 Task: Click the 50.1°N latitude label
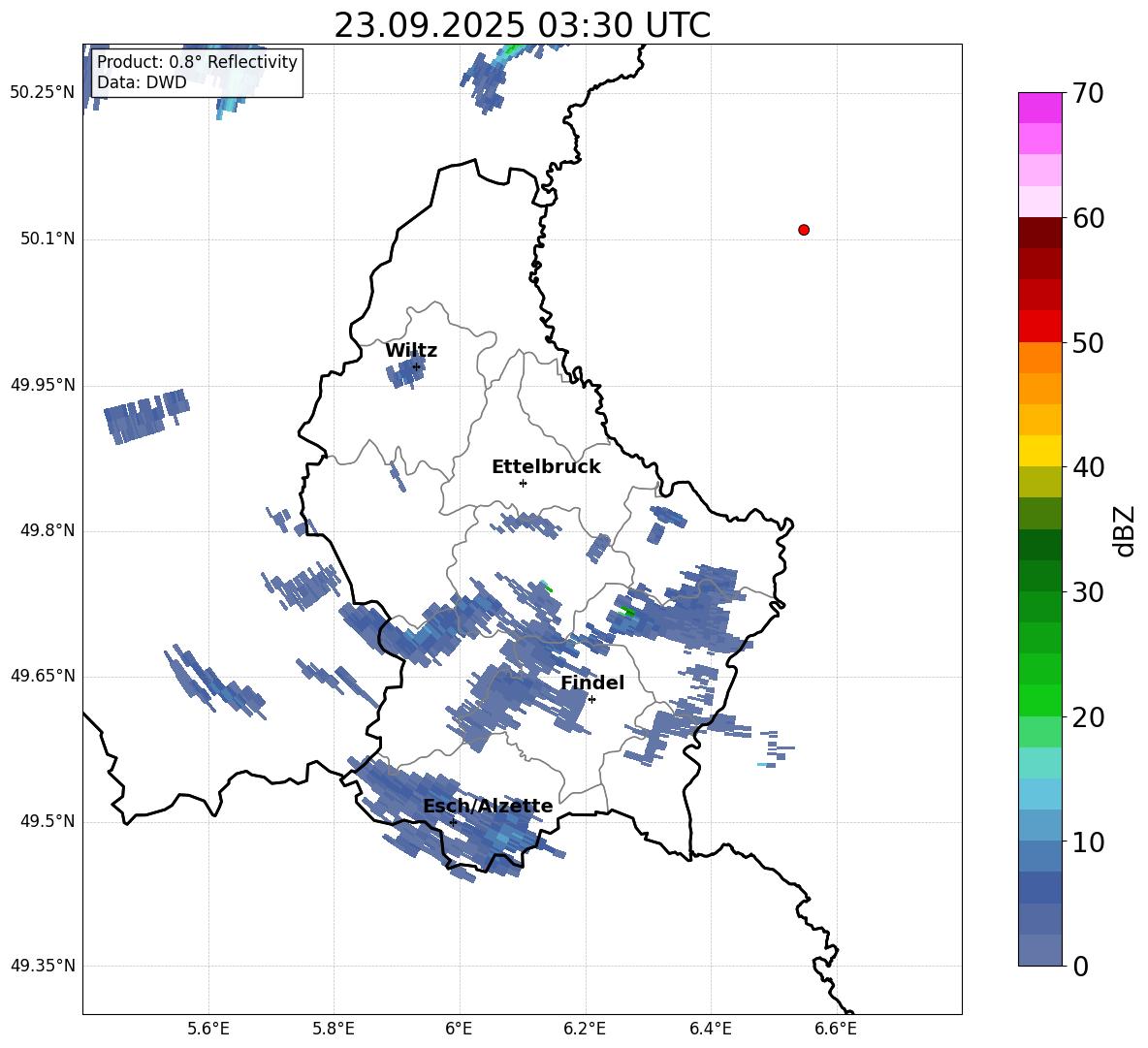coord(48,238)
